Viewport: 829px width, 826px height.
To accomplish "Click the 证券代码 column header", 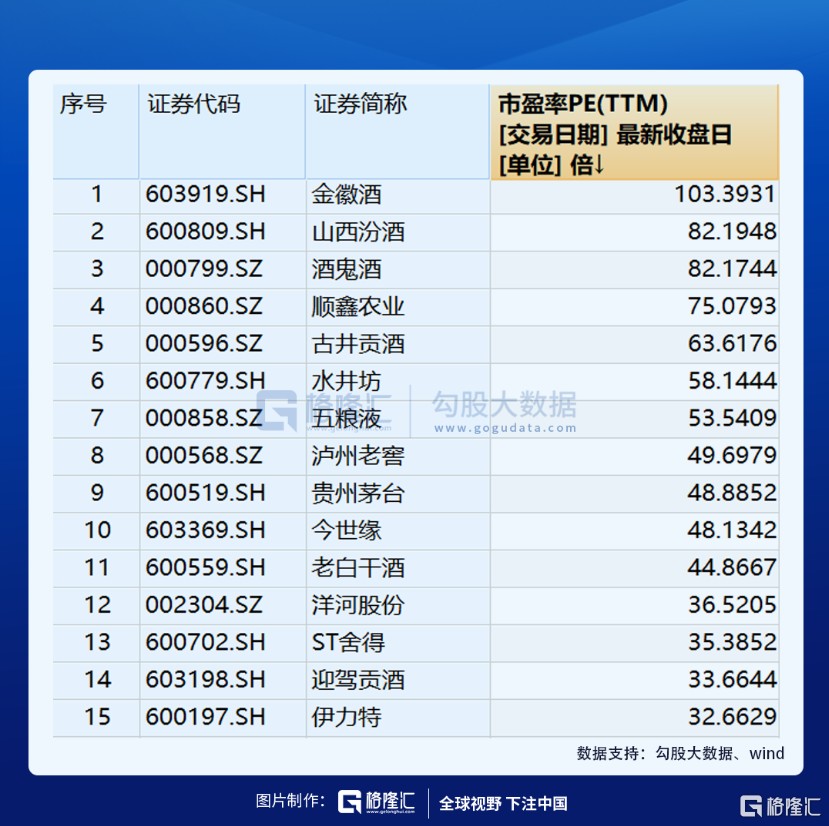I will point(222,131).
